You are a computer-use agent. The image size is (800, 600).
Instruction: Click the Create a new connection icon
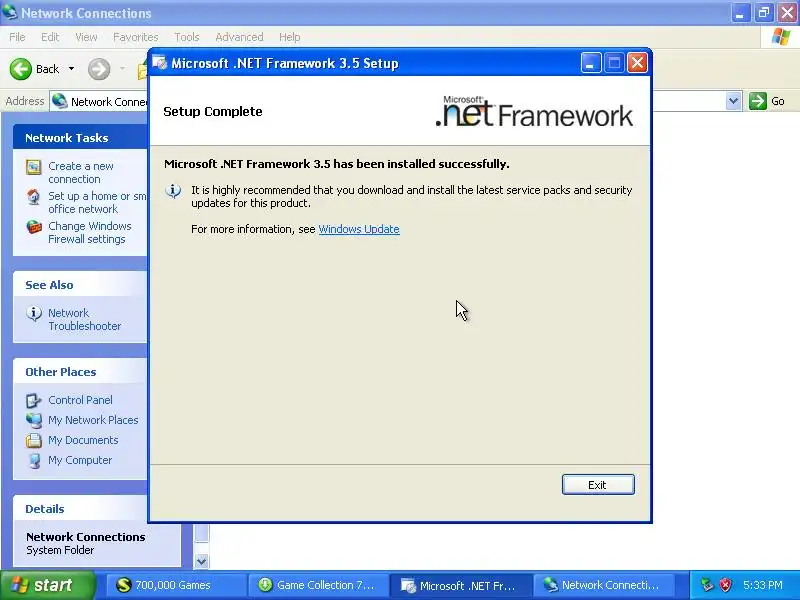[34, 167]
